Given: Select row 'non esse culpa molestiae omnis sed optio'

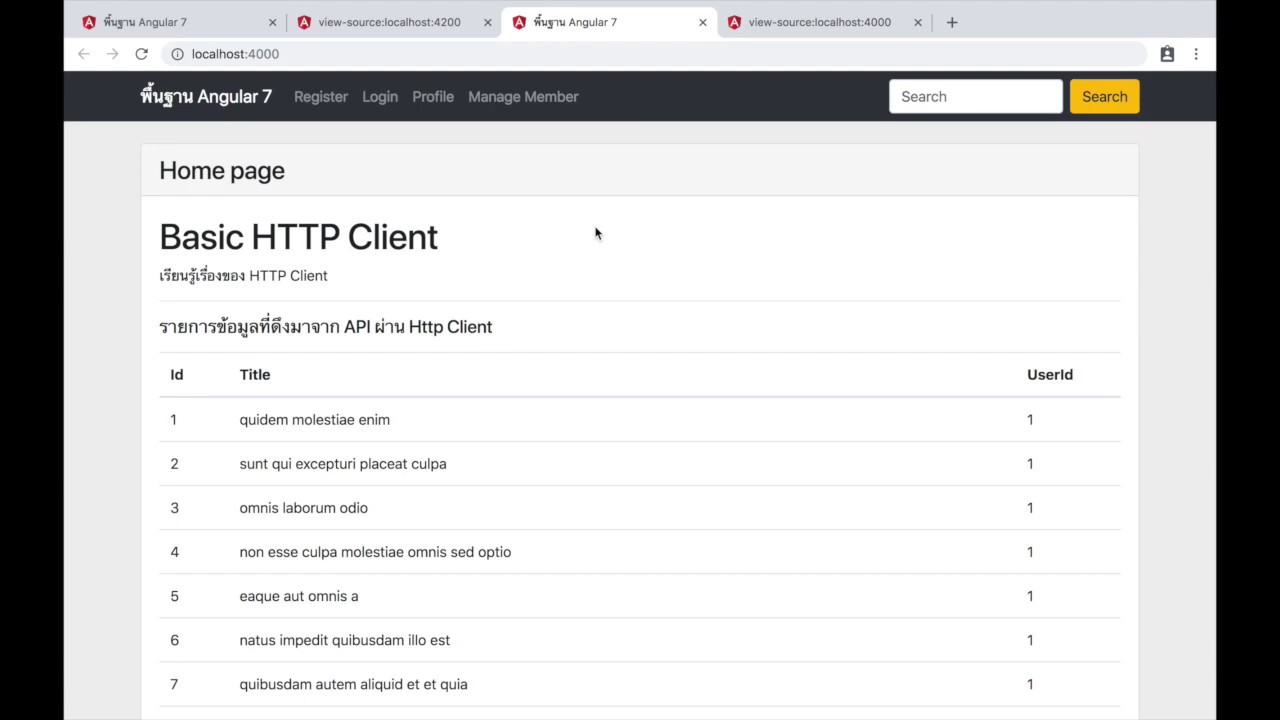Looking at the screenshot, I should pyautogui.click(x=639, y=552).
